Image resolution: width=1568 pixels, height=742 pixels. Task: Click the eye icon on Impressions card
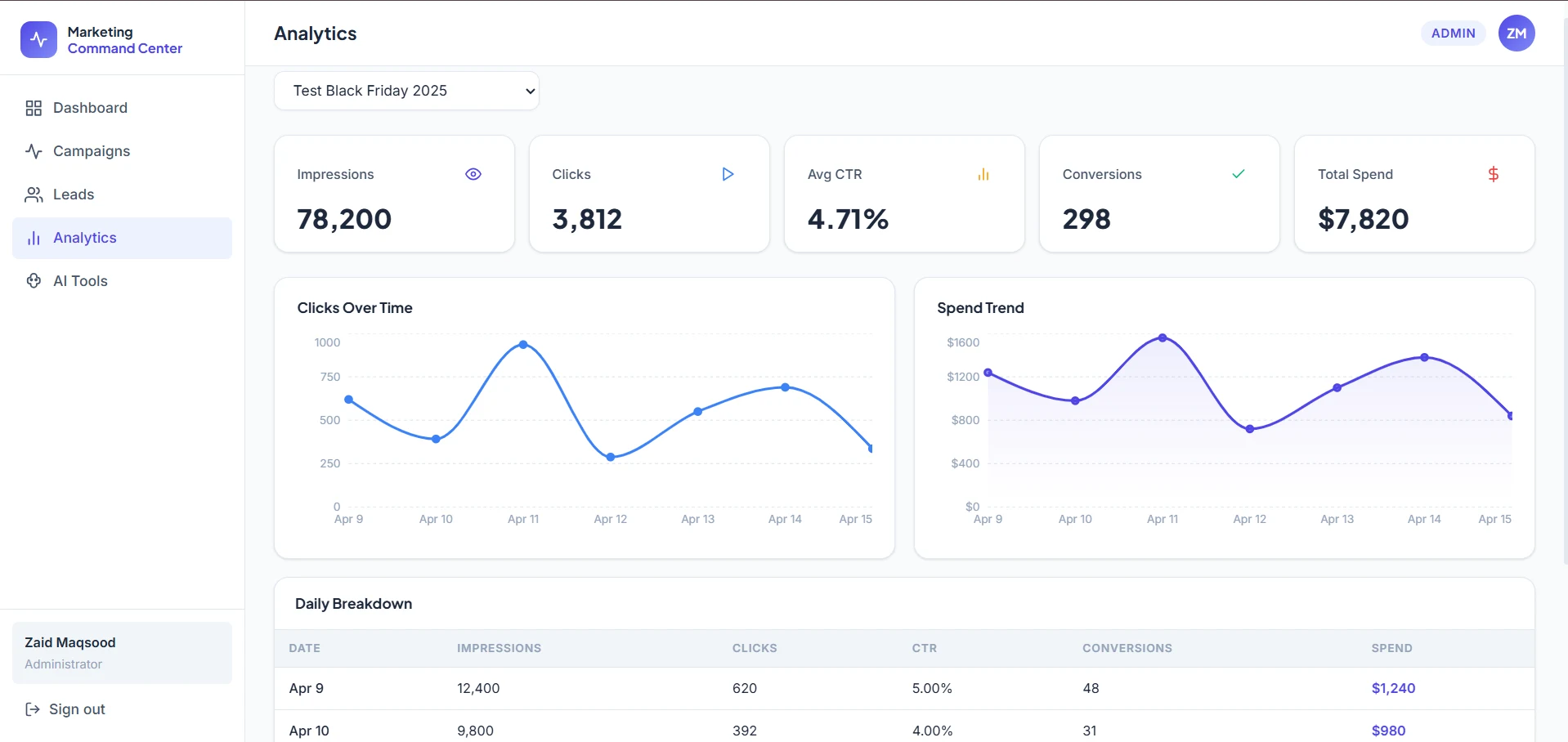(473, 174)
